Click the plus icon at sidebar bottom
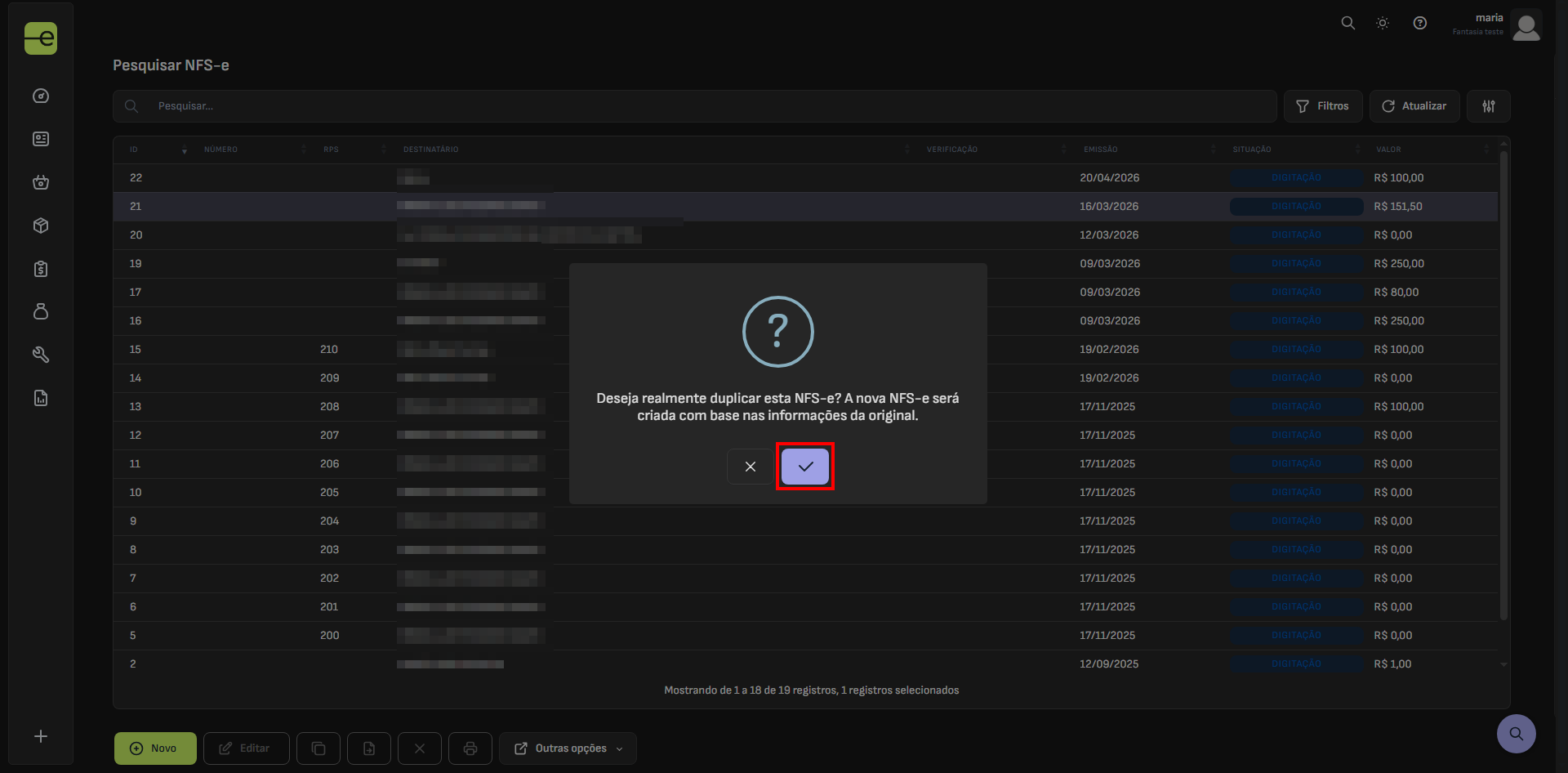 [41, 736]
